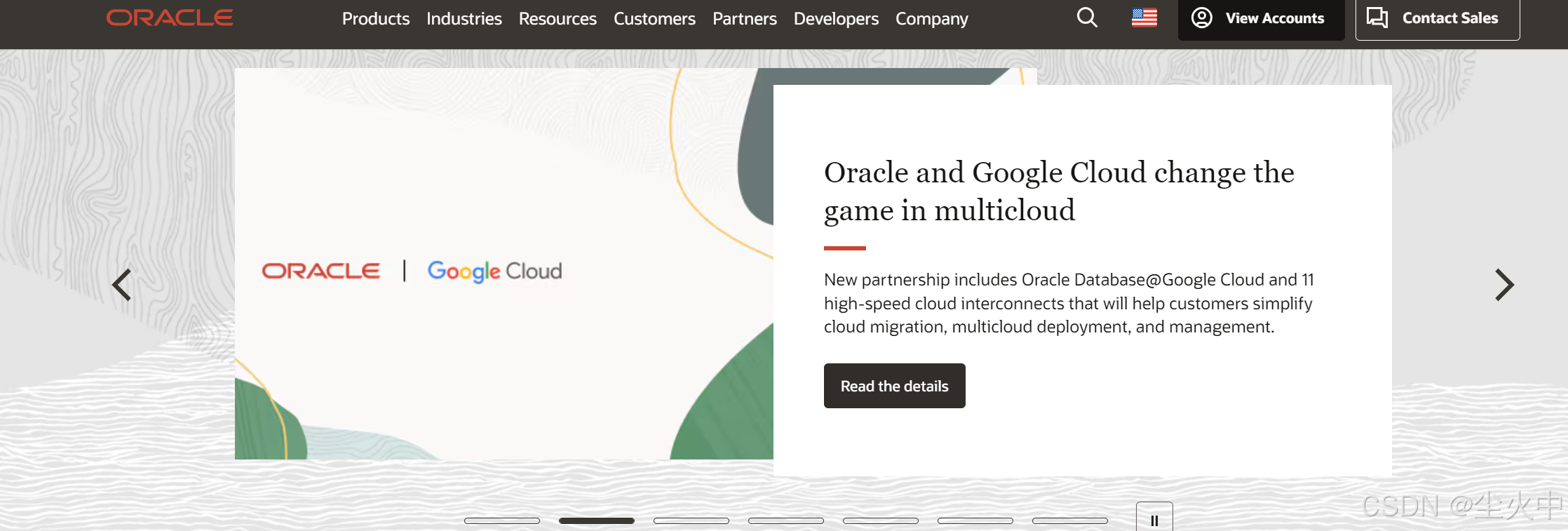Click the Oracle Google Cloud banner image
1568x531 pixels.
point(504,264)
